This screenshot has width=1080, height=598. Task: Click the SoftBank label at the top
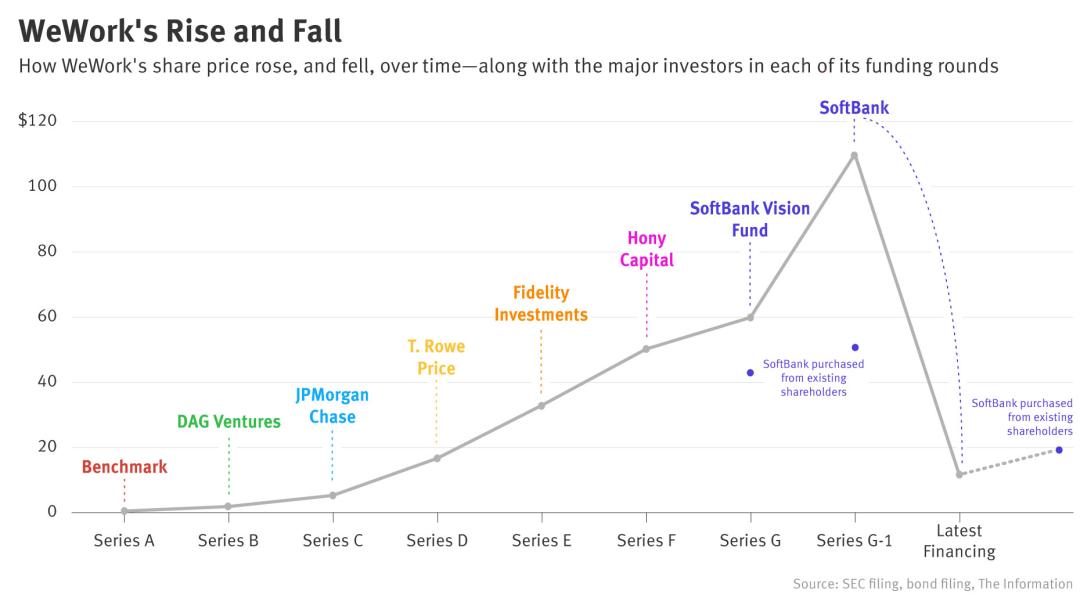[x=854, y=107]
